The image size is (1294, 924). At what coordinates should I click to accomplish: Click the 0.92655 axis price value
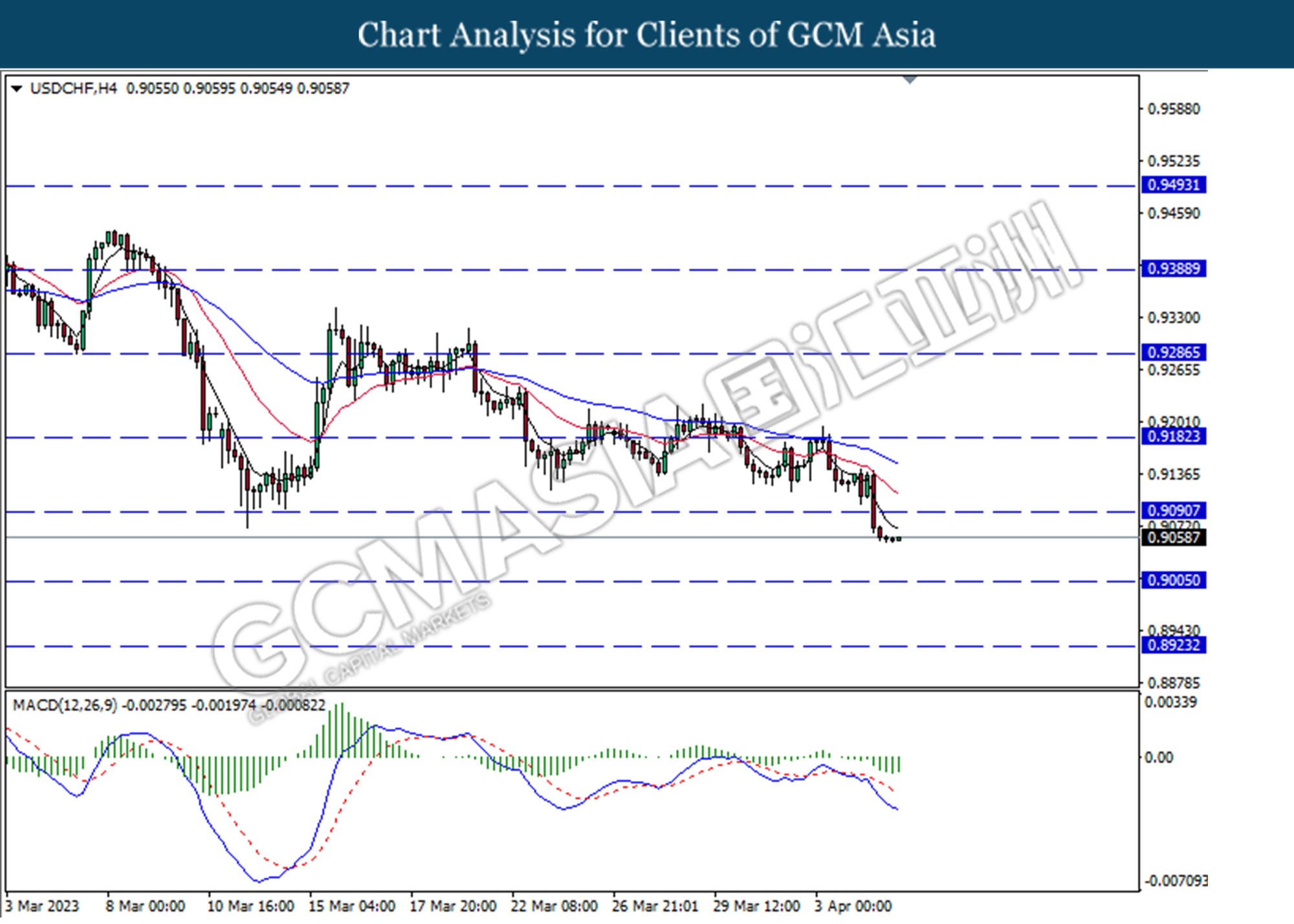(x=1174, y=370)
